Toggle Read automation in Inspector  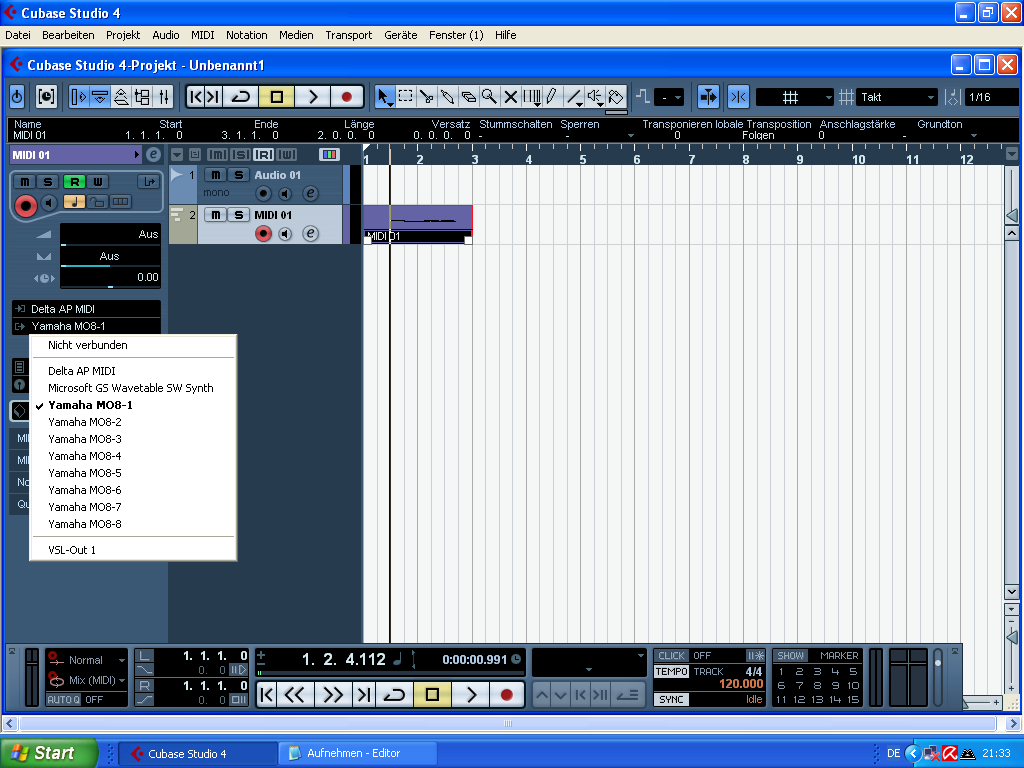point(74,182)
